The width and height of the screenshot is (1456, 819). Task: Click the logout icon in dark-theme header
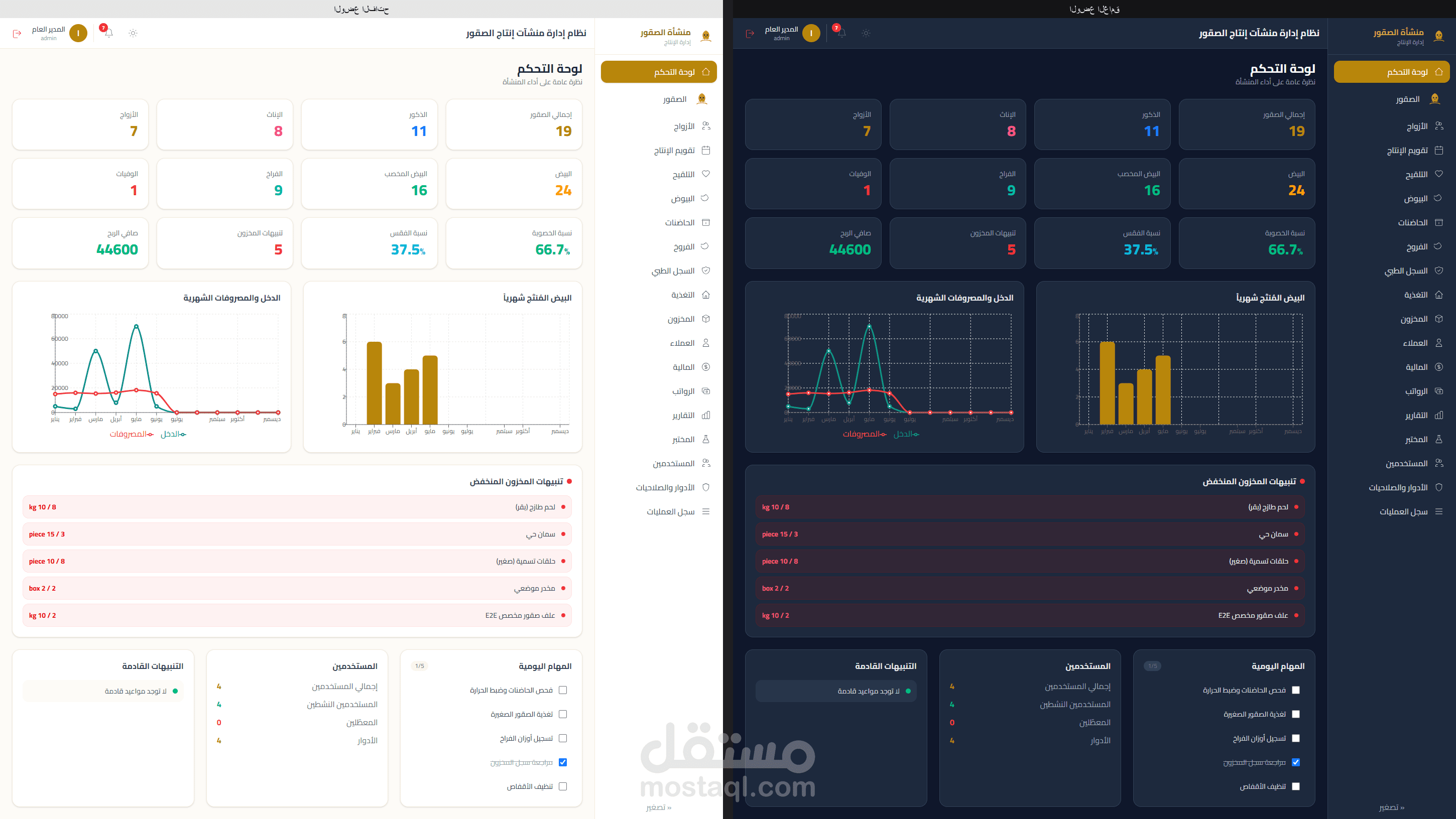coord(750,33)
